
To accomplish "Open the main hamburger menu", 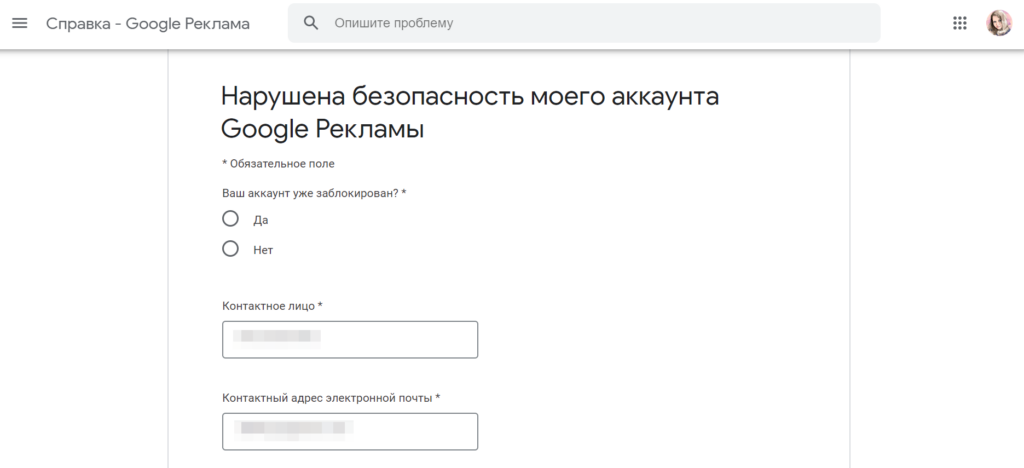I will 20,23.
